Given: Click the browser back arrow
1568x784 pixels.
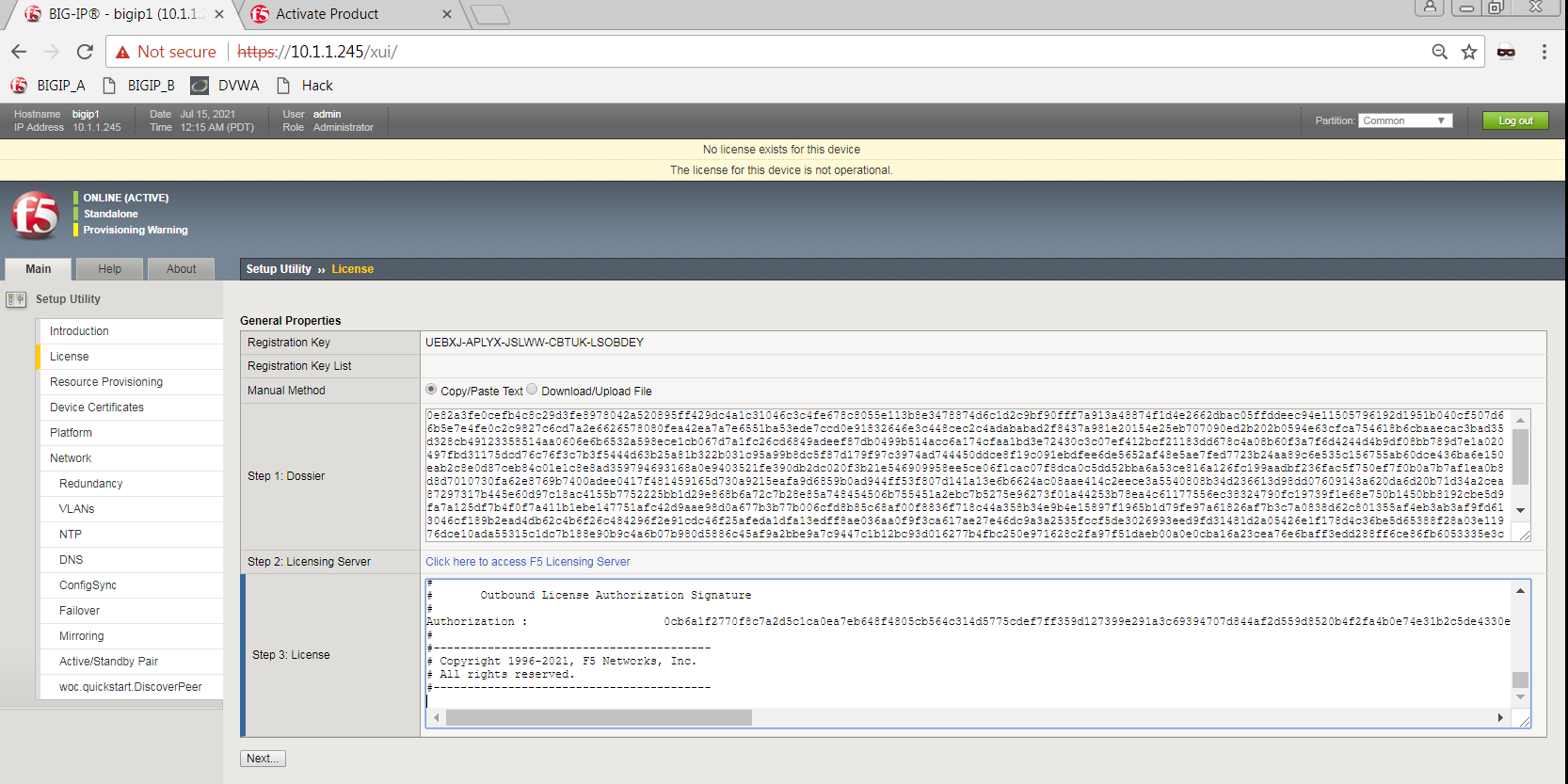Looking at the screenshot, I should tap(19, 52).
